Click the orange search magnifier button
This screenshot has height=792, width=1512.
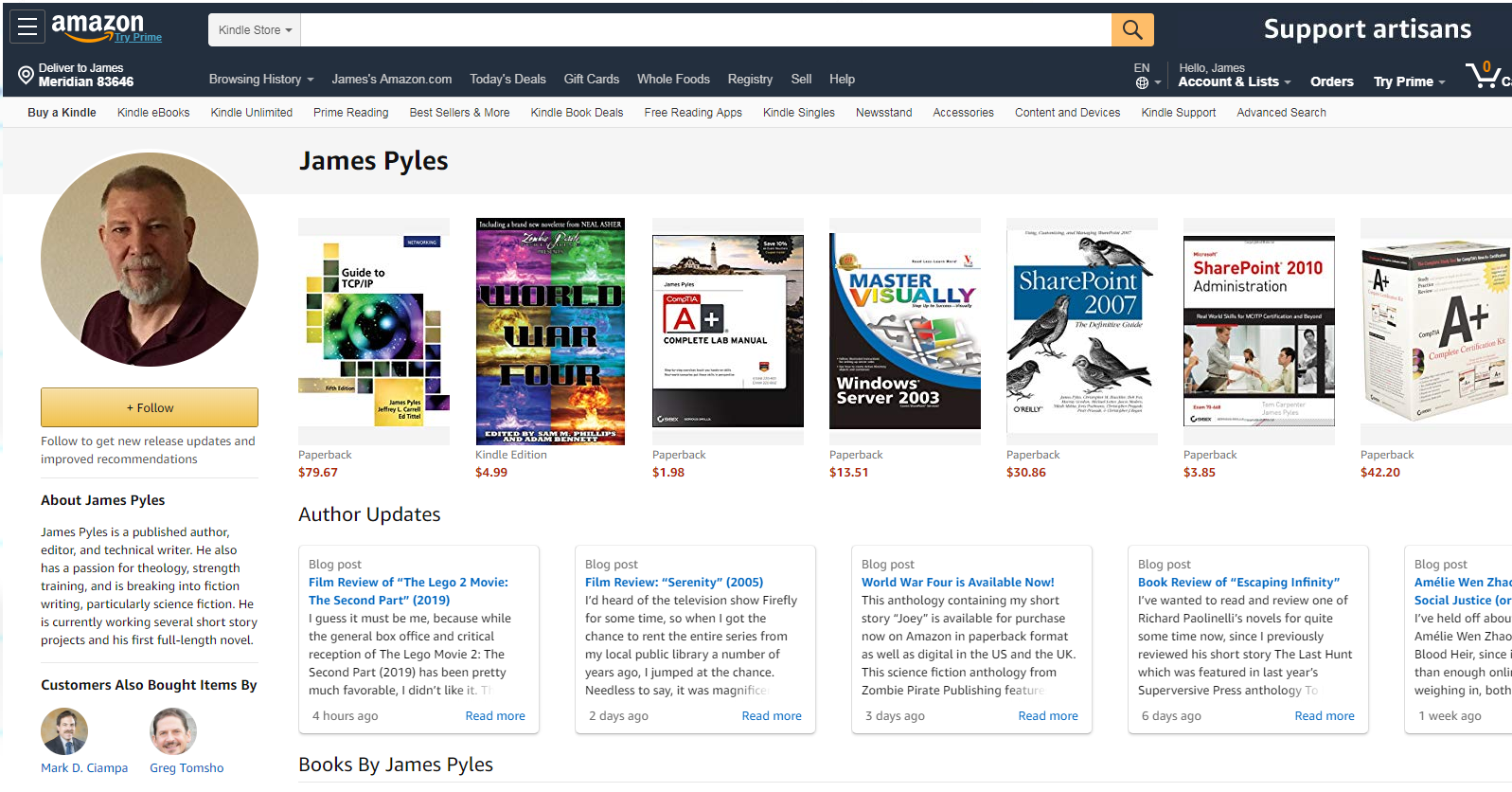coord(1131,30)
